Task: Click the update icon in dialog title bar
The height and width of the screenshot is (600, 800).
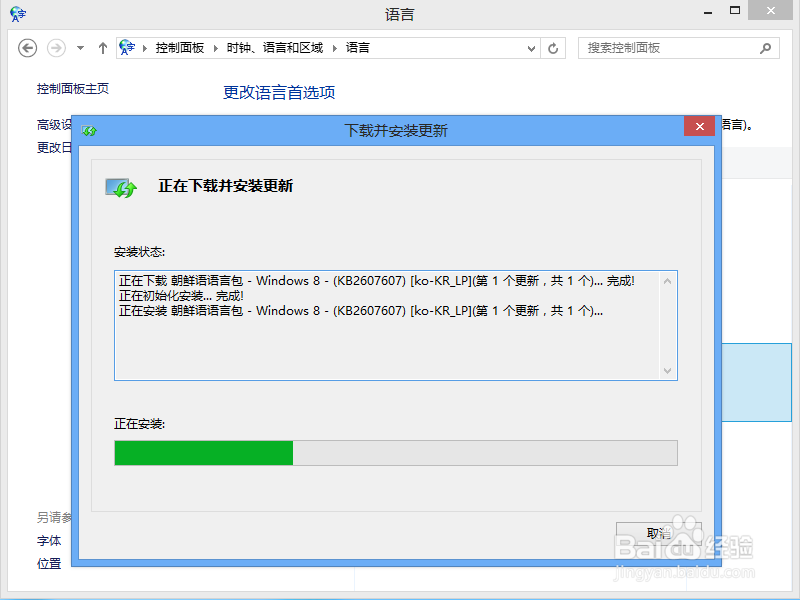Action: [89, 131]
